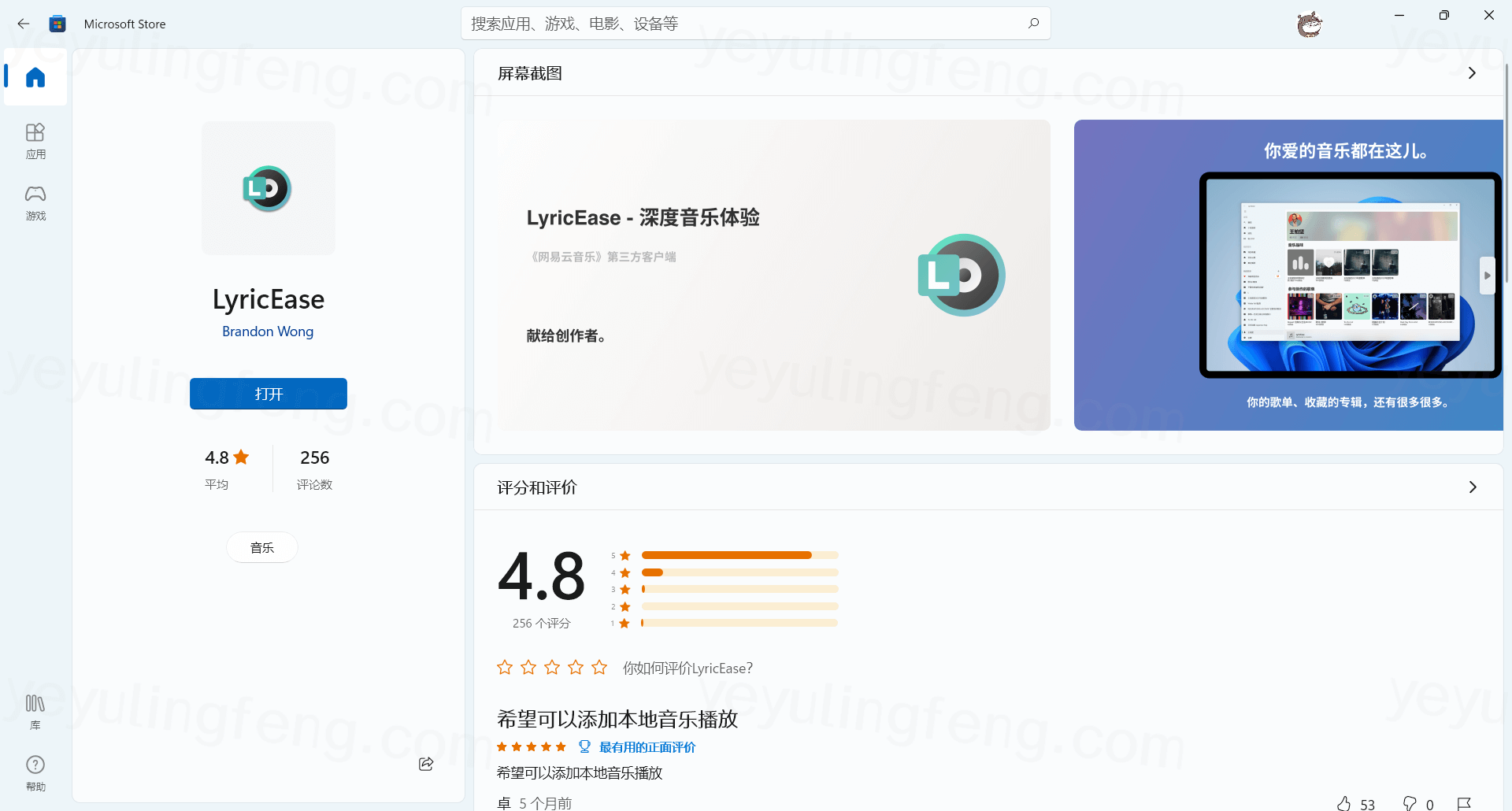Open the 库 (Library) section
Screen dimensions: 1512x811
[35, 713]
